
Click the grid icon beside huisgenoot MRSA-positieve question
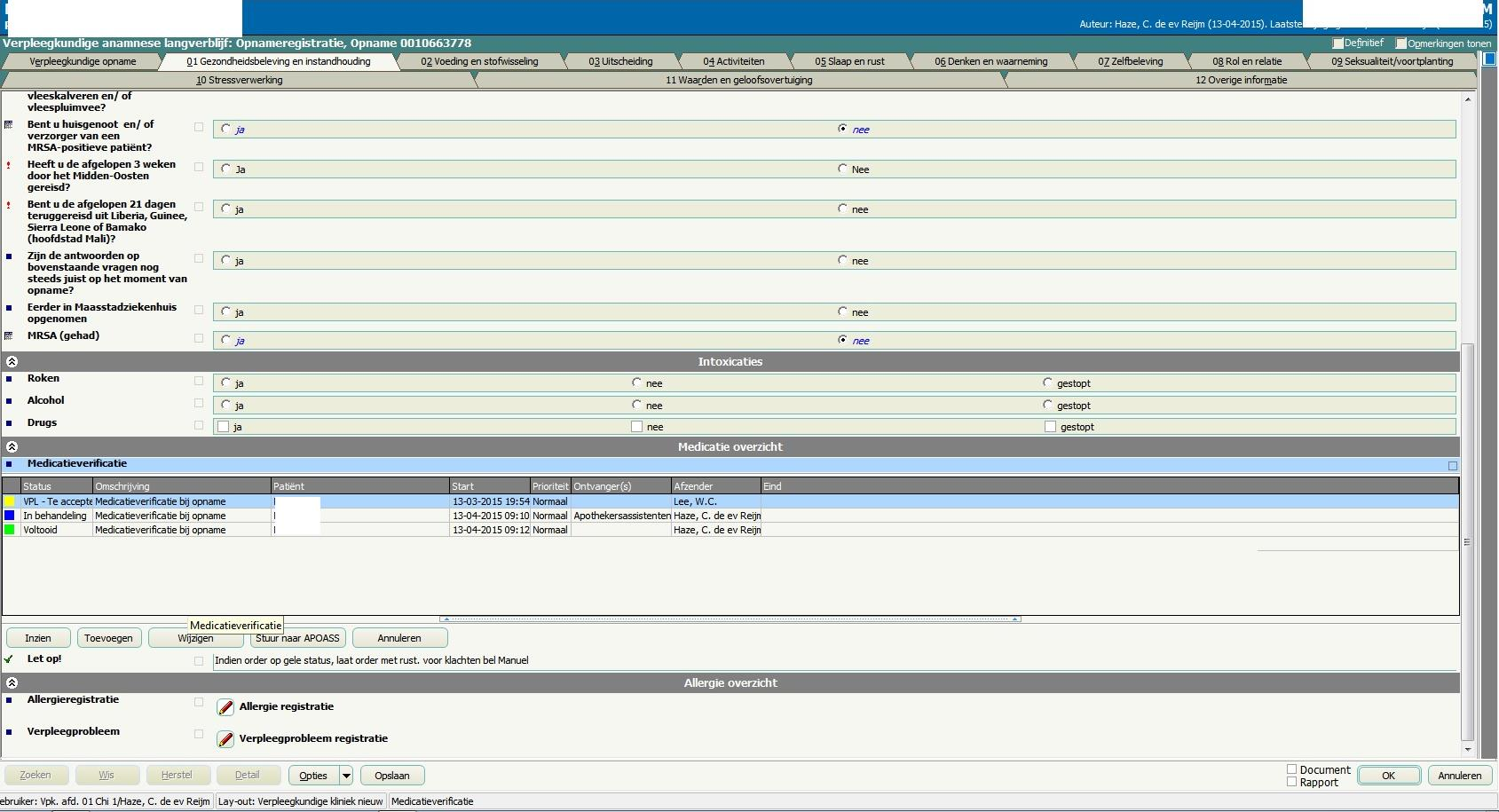coord(9,125)
